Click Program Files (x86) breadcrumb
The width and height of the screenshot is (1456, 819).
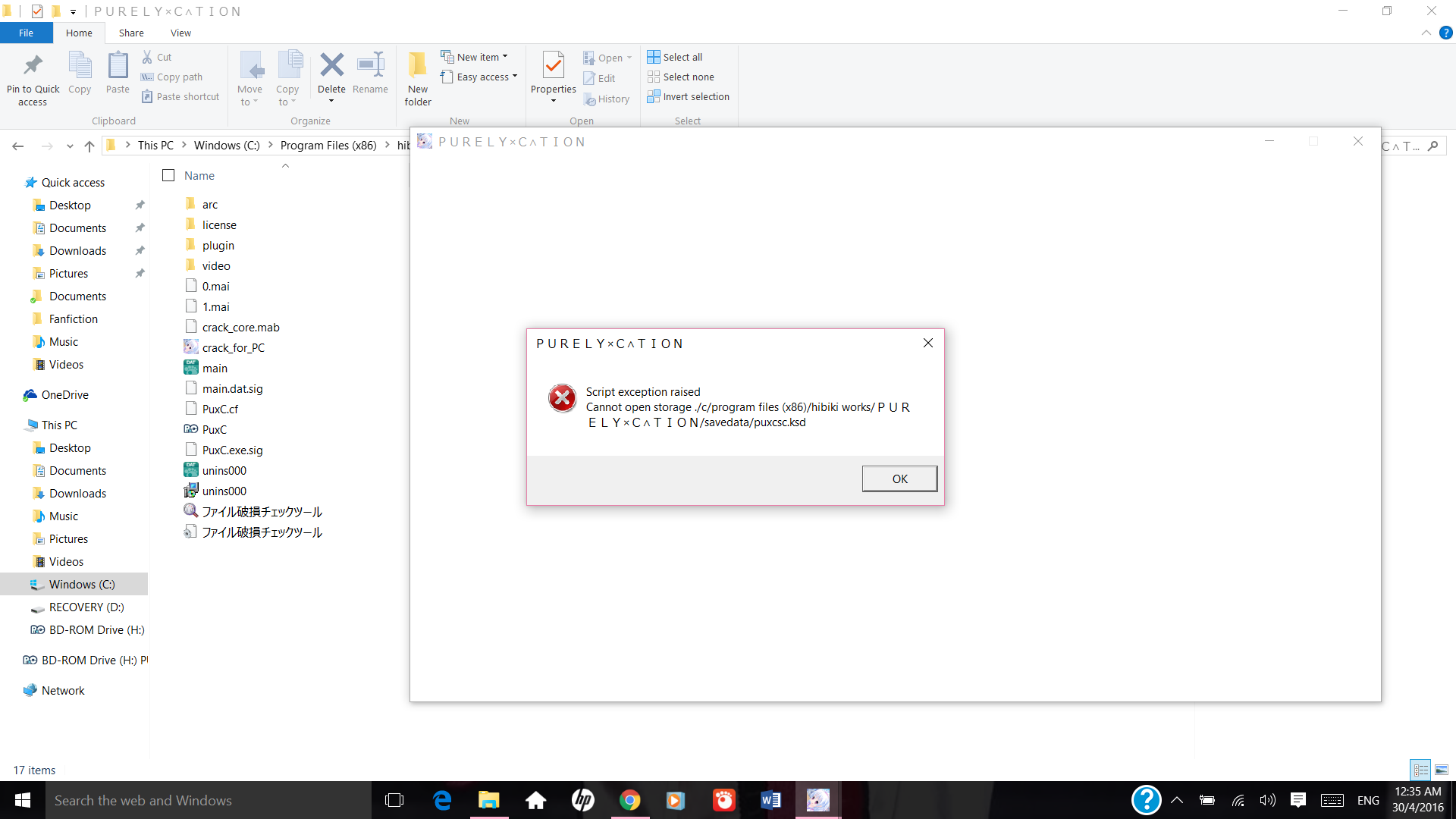pos(328,145)
